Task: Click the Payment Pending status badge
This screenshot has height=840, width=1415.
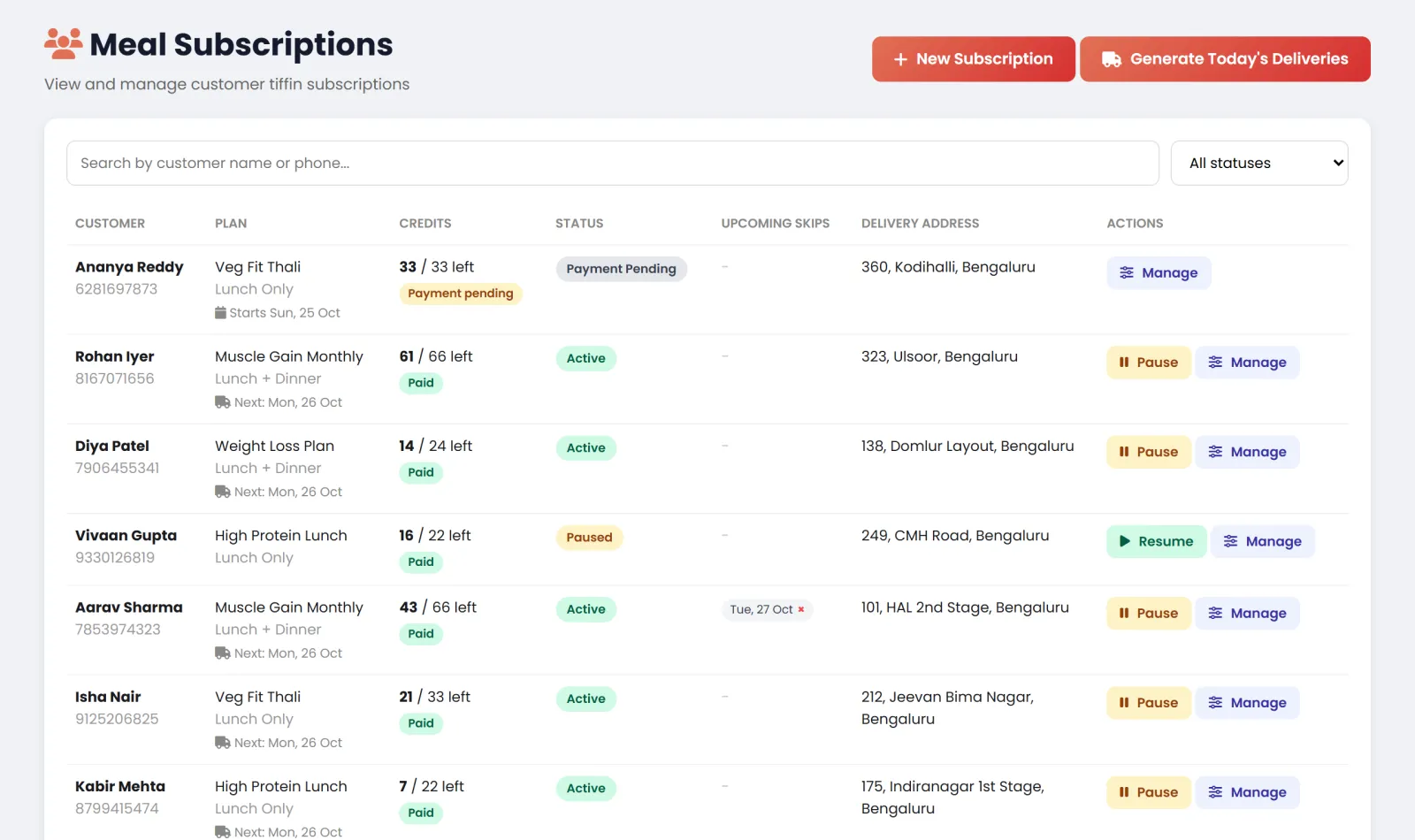Action: [621, 269]
